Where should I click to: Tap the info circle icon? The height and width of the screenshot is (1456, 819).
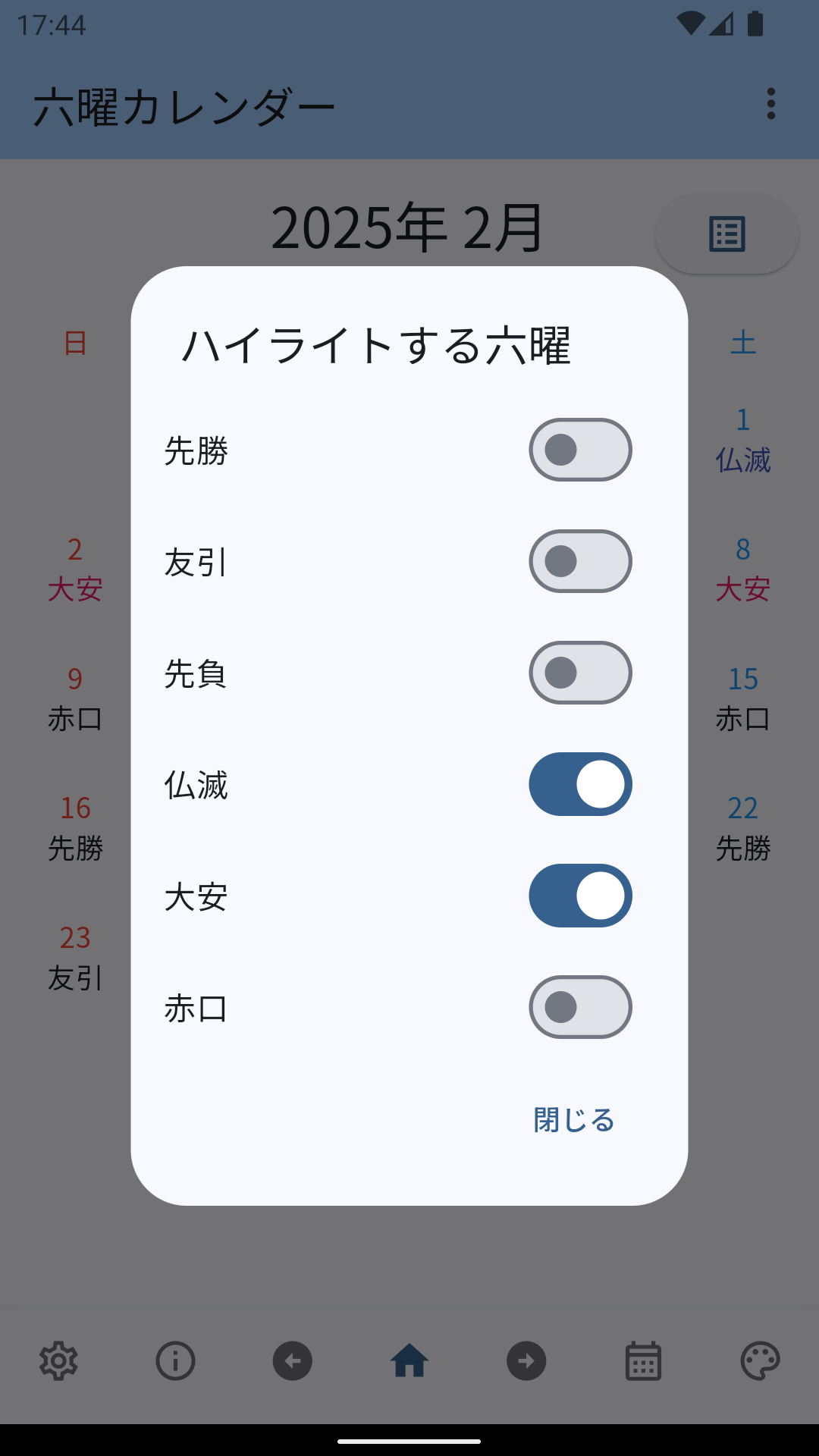pos(175,1361)
